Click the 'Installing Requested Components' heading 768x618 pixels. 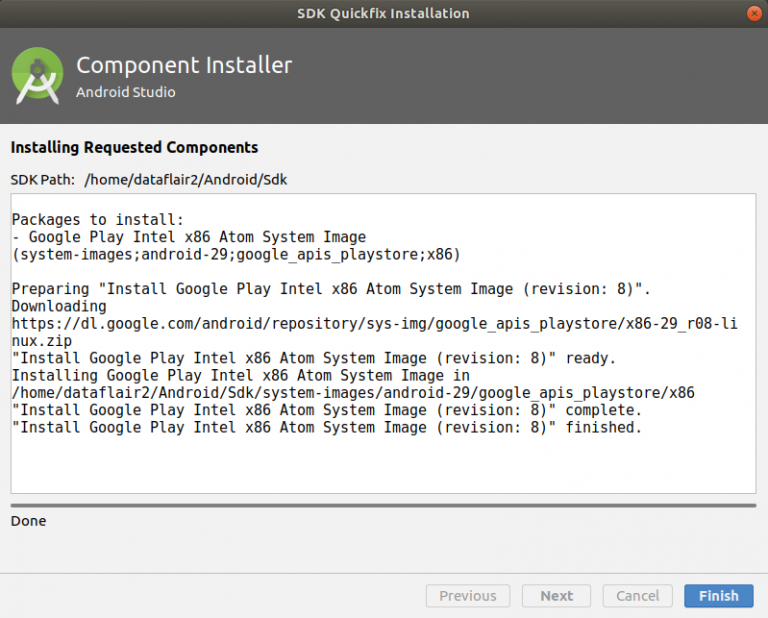(x=134, y=147)
